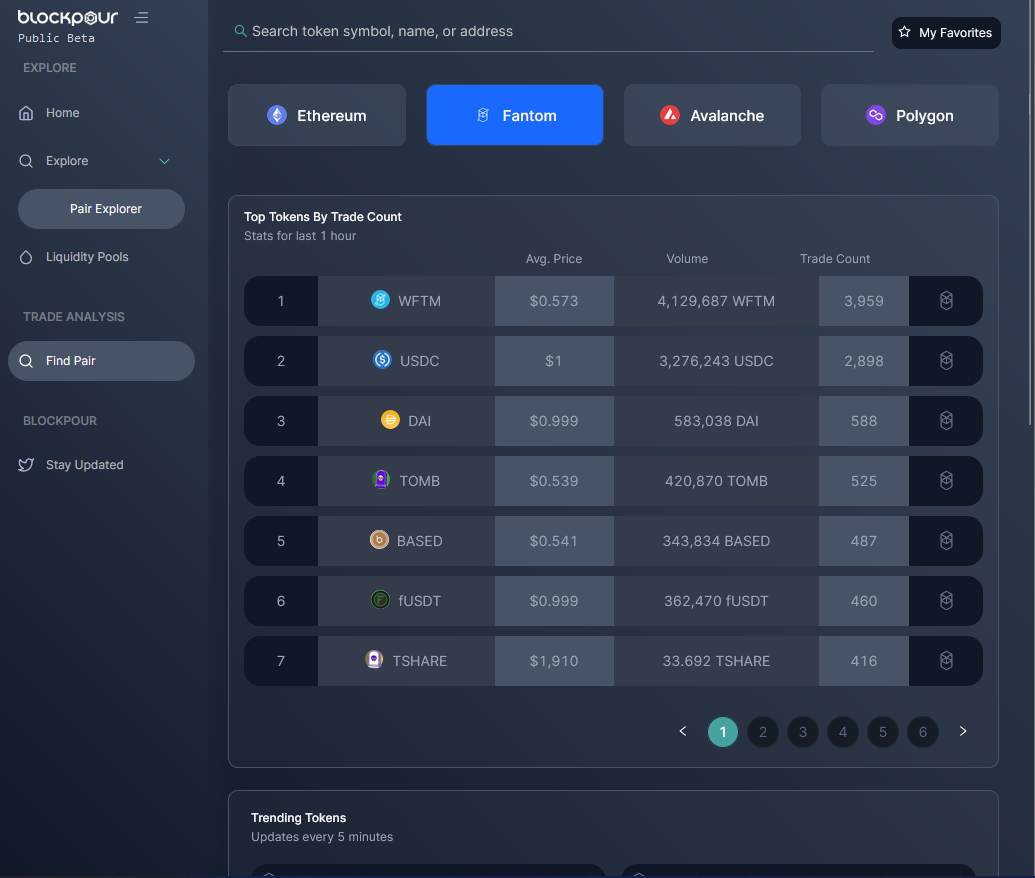Image resolution: width=1035 pixels, height=878 pixels.
Task: Go to next page arrow
Action: coord(963,731)
